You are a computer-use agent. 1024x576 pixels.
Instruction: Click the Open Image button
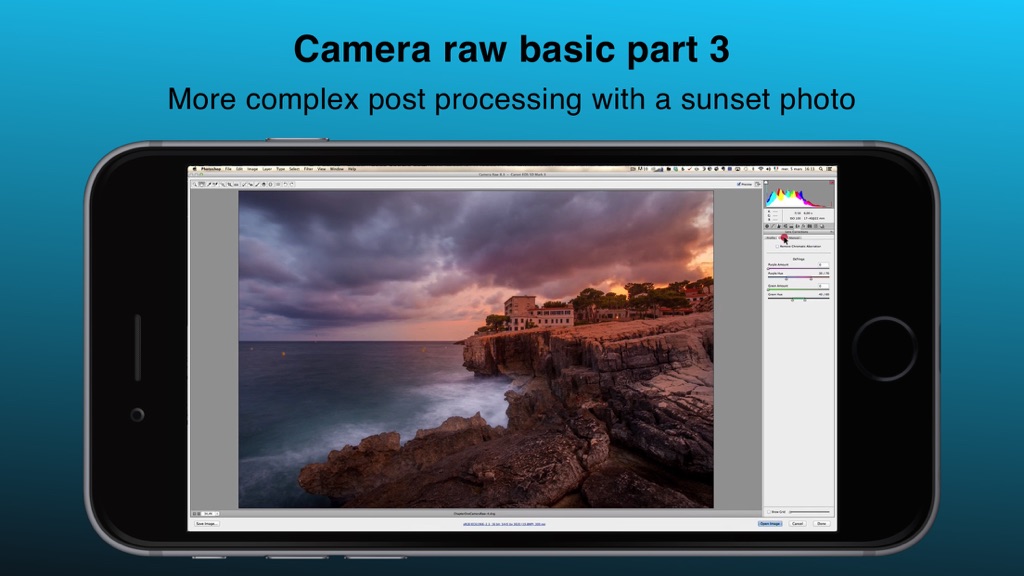(769, 523)
